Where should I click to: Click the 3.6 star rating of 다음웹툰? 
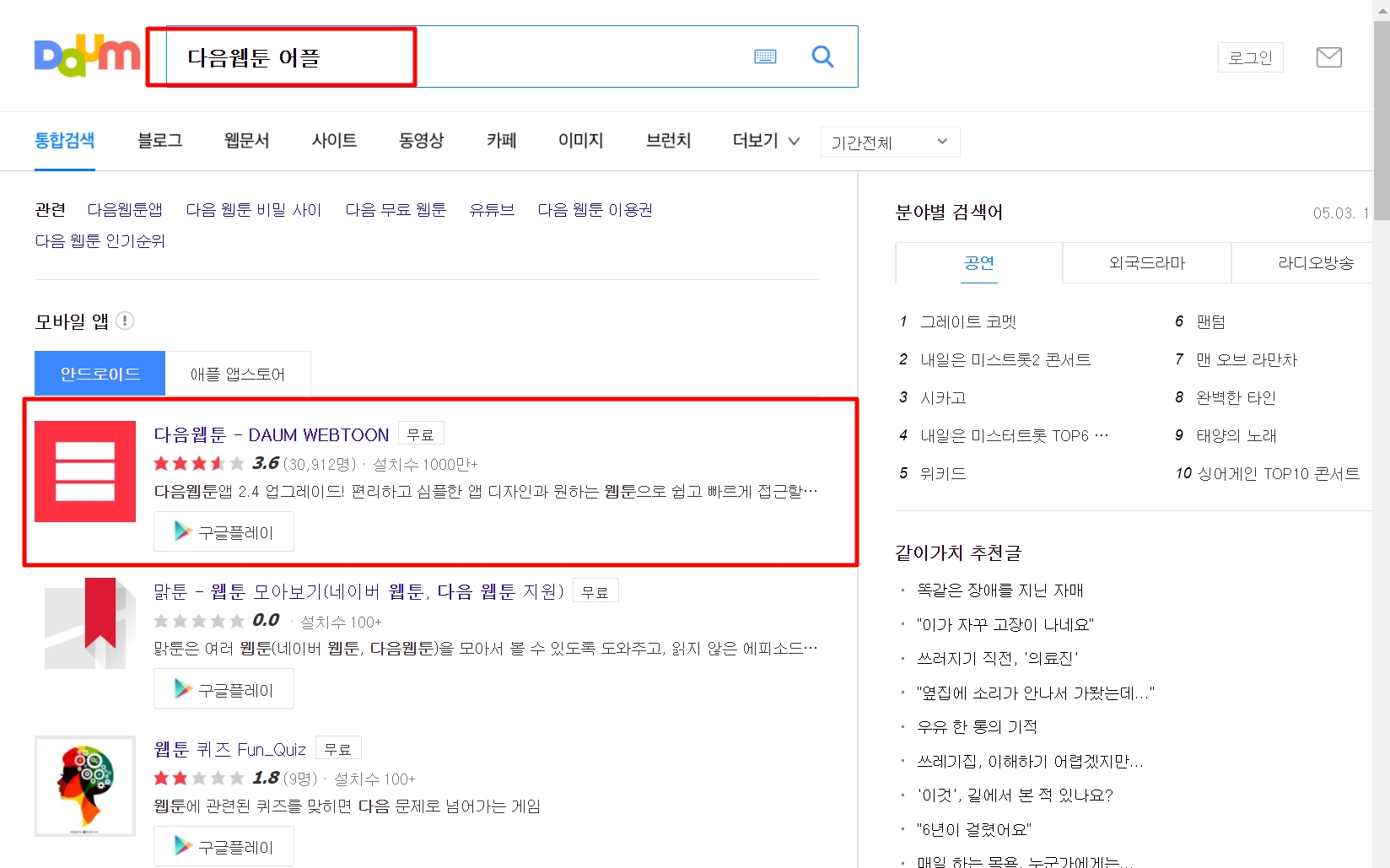click(x=216, y=463)
